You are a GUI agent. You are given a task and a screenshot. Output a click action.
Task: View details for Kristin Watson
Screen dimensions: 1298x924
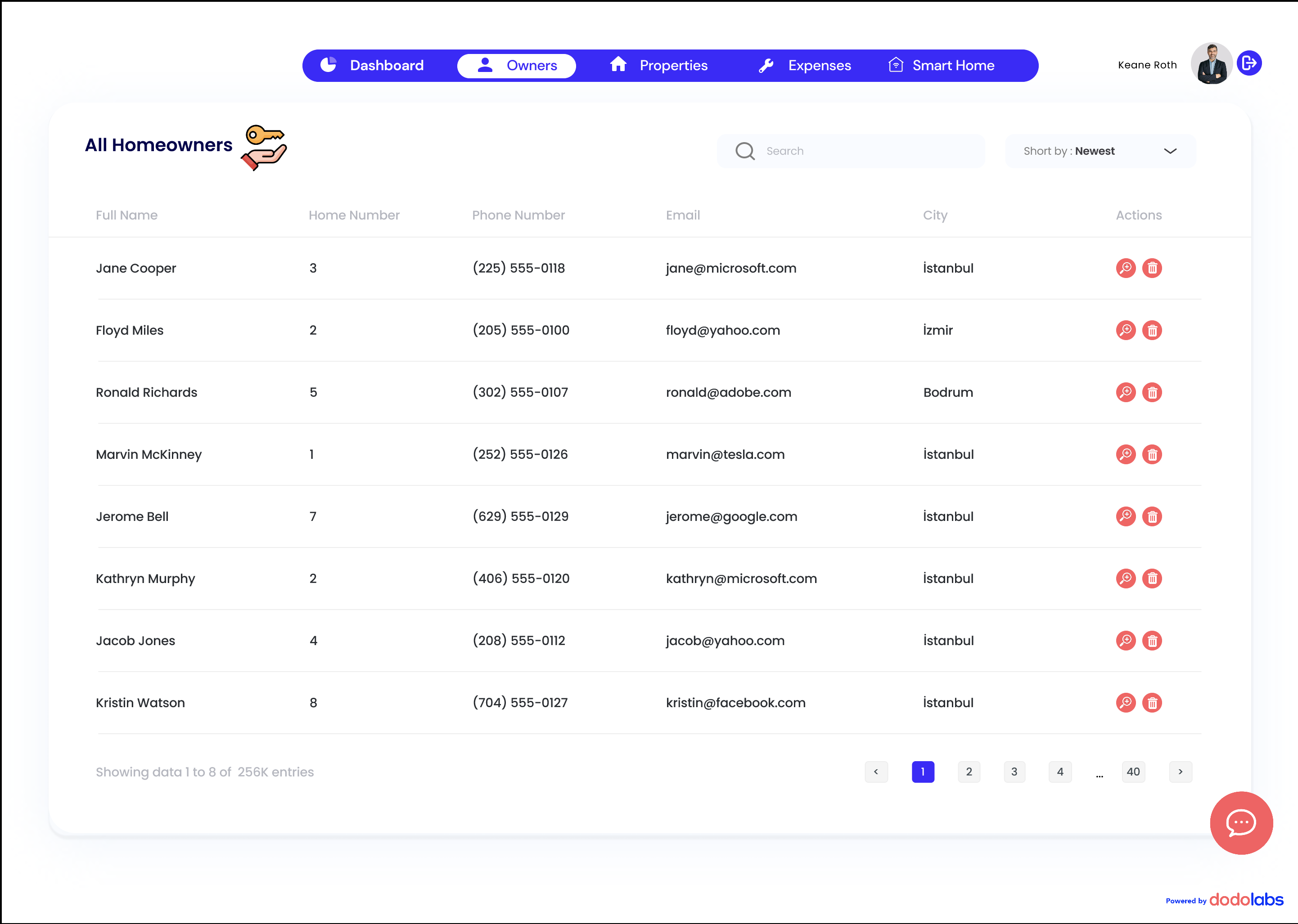(1126, 702)
